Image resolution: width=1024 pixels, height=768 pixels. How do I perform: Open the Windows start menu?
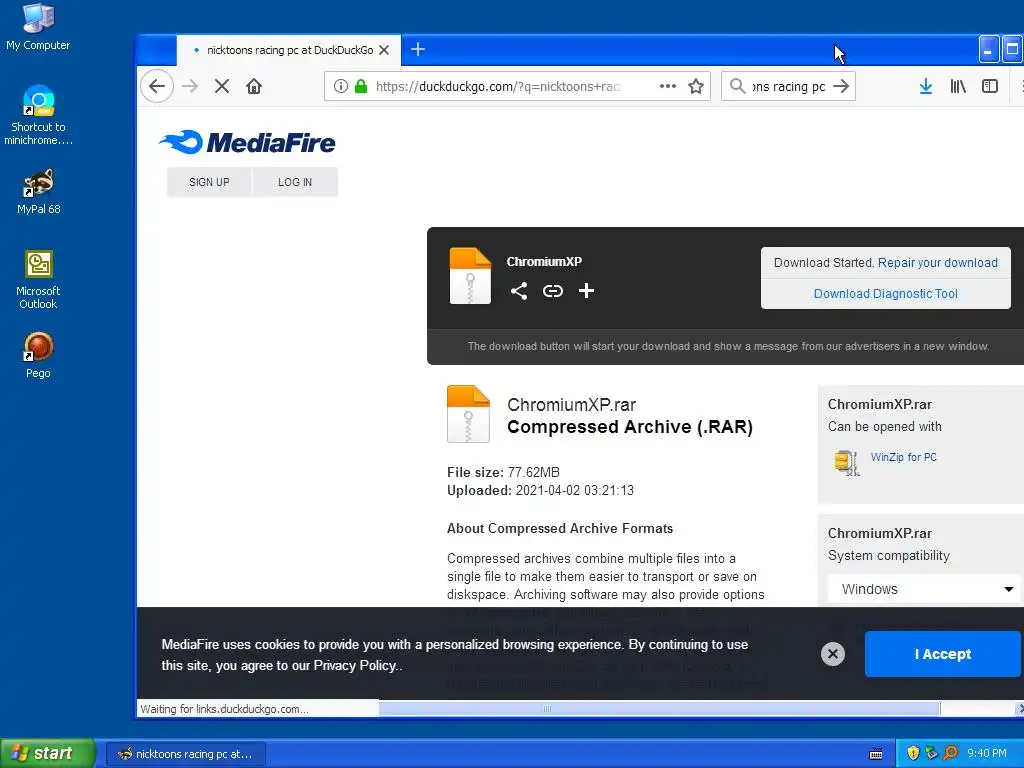(47, 753)
